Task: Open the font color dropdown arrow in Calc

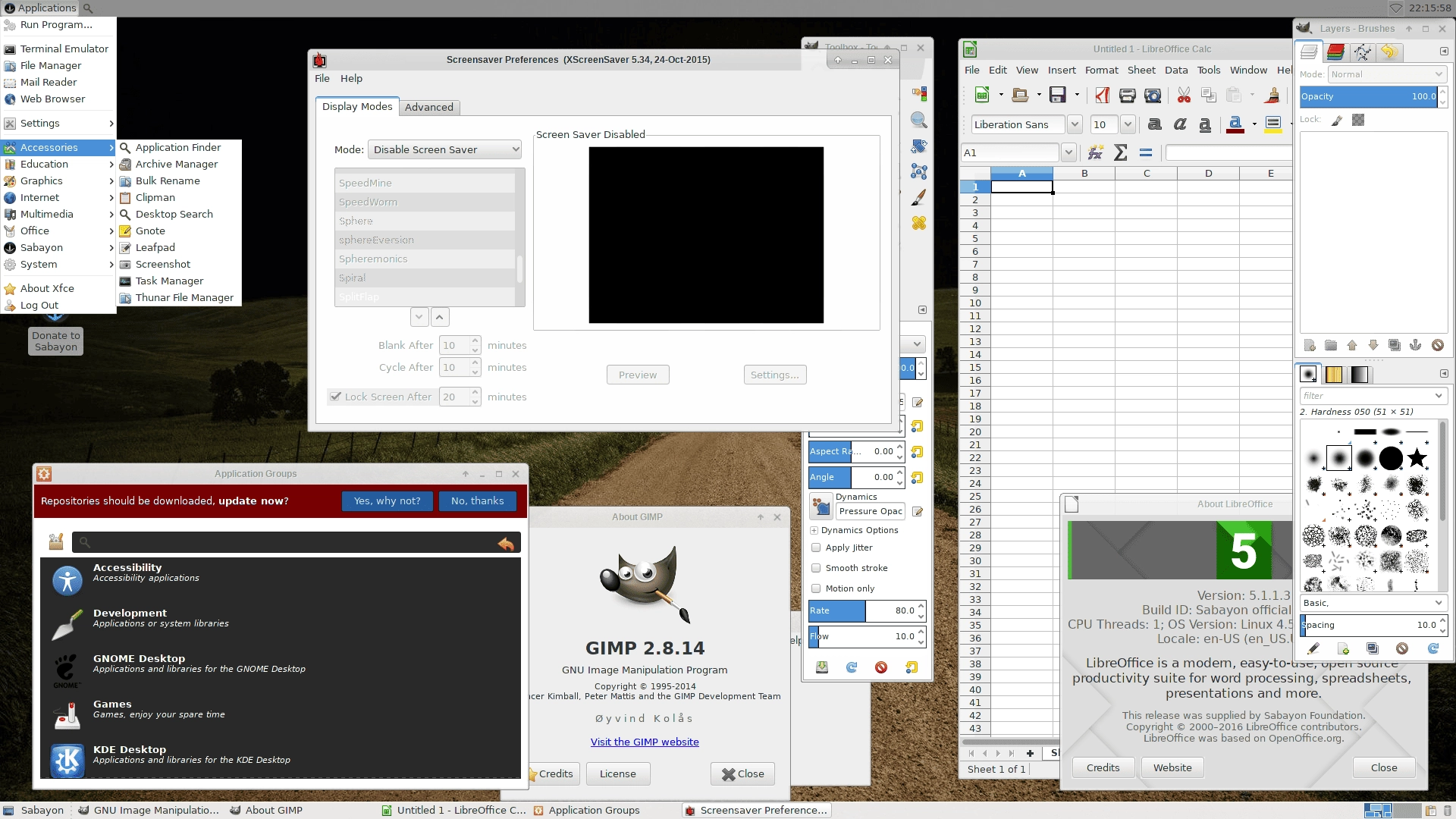Action: [x=1254, y=124]
